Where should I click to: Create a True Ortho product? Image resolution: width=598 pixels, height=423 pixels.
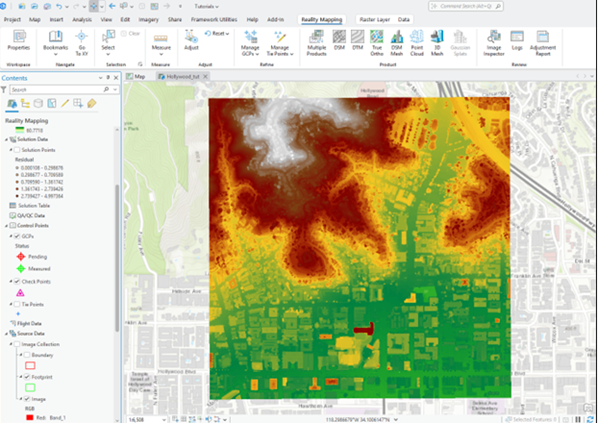coord(377,43)
